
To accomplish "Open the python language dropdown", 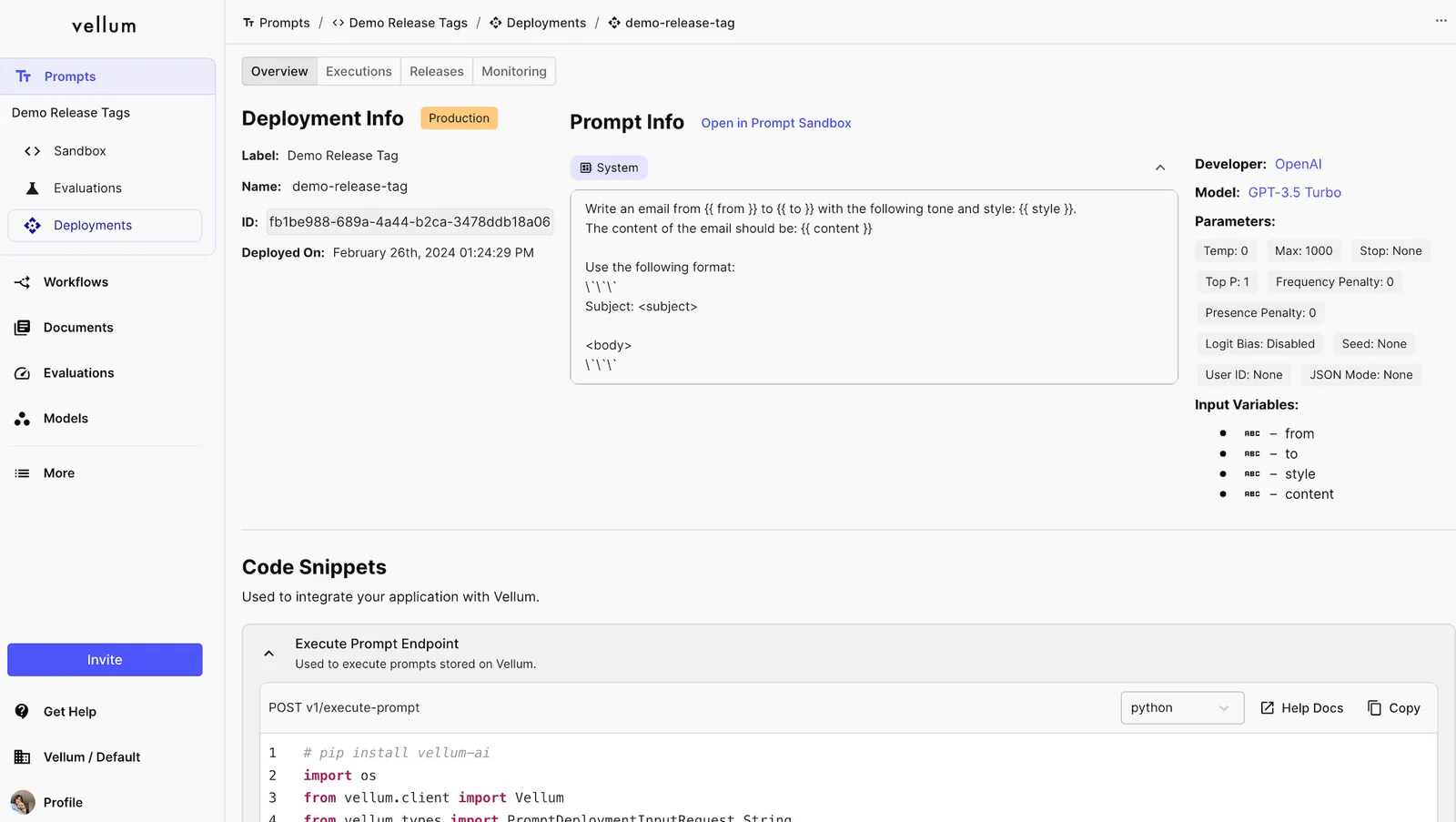I will 1182,708.
